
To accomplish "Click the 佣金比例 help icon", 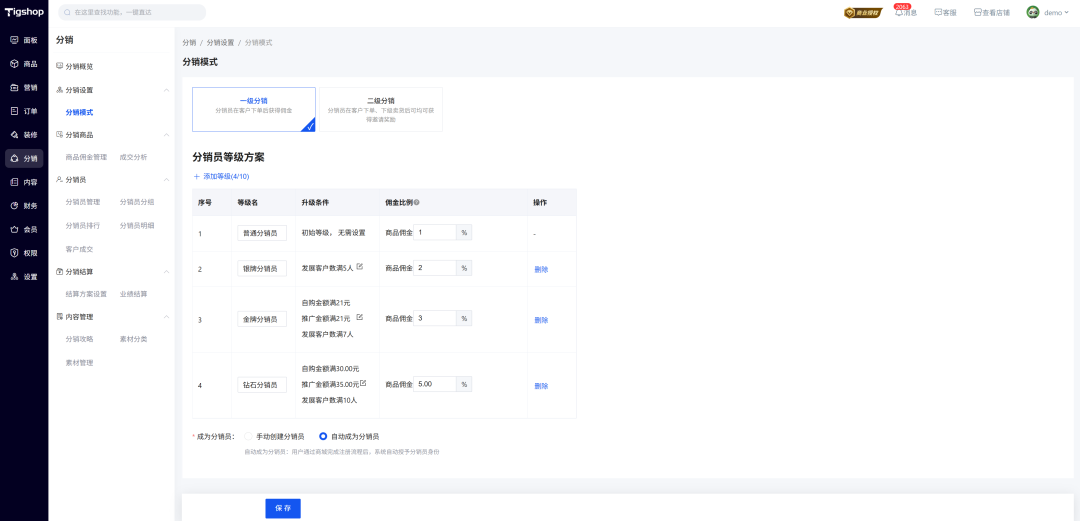I will [x=417, y=203].
